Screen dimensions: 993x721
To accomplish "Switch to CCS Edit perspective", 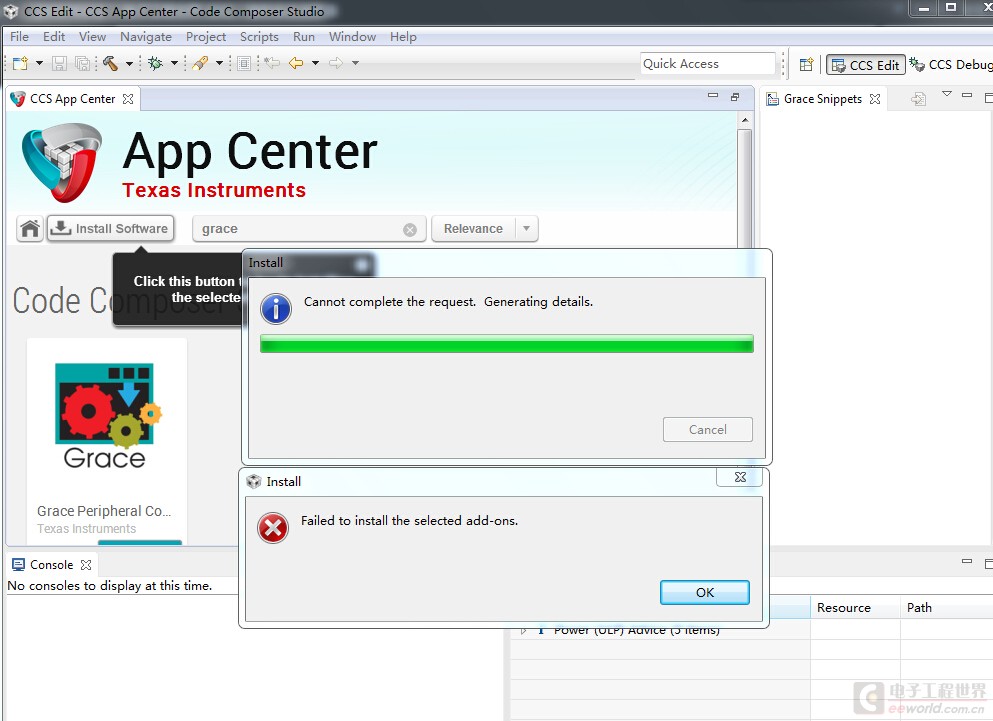I will click(x=866, y=65).
